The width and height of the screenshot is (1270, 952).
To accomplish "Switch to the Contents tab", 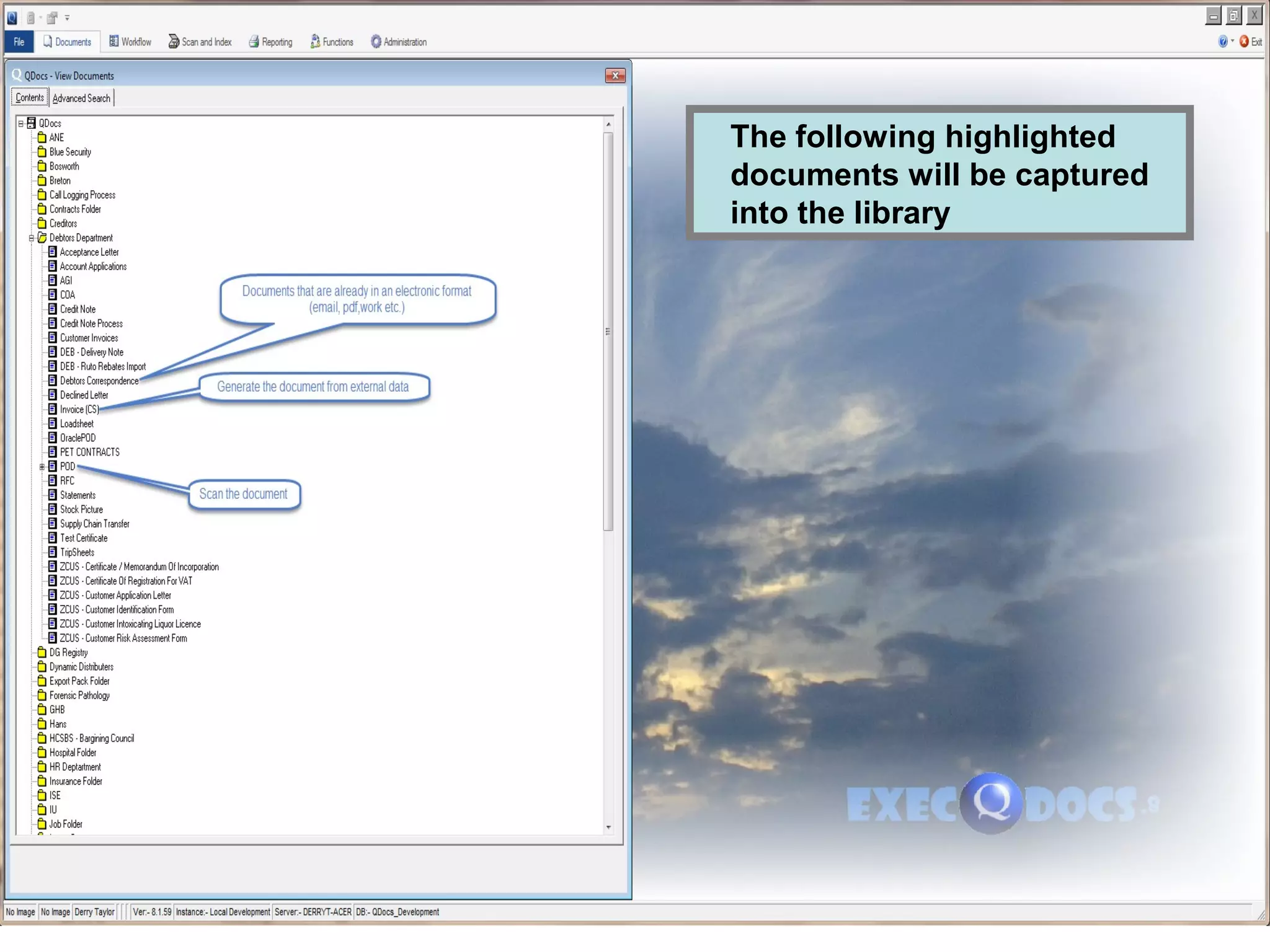I will point(30,97).
